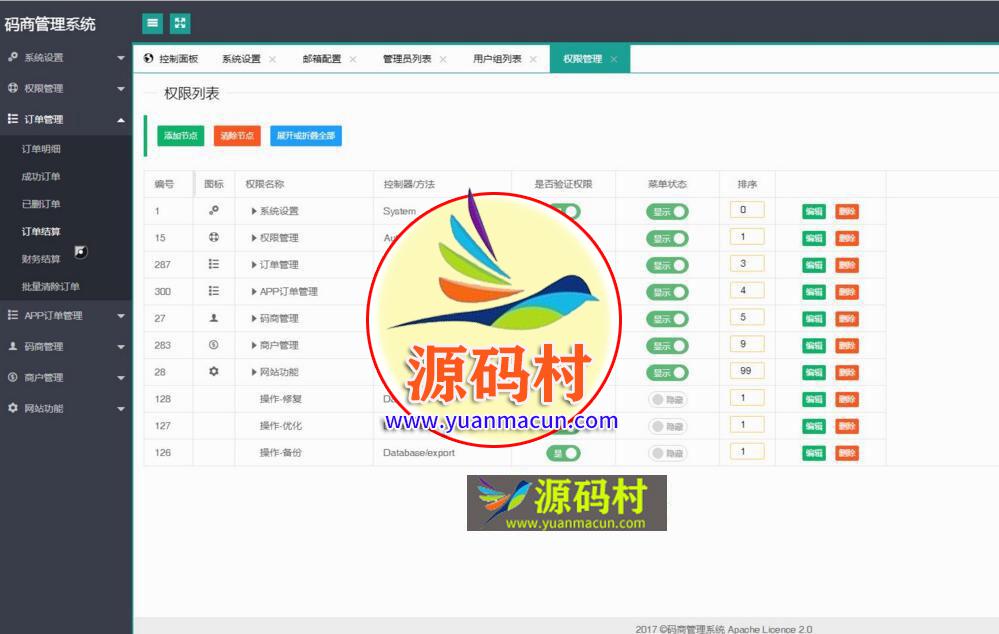Screen dimensions: 999x634
Task: Toggle menu status switch for 系统设置 row
Action: (x=667, y=211)
